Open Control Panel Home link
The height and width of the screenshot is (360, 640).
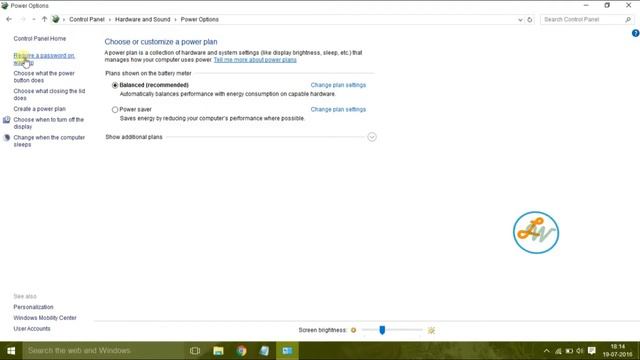click(40, 38)
